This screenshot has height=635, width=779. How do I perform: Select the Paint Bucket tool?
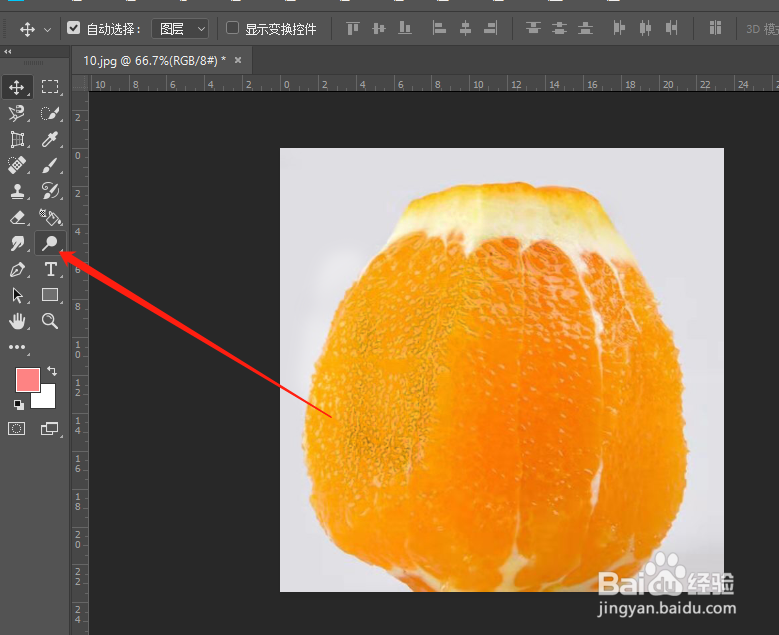[50, 217]
